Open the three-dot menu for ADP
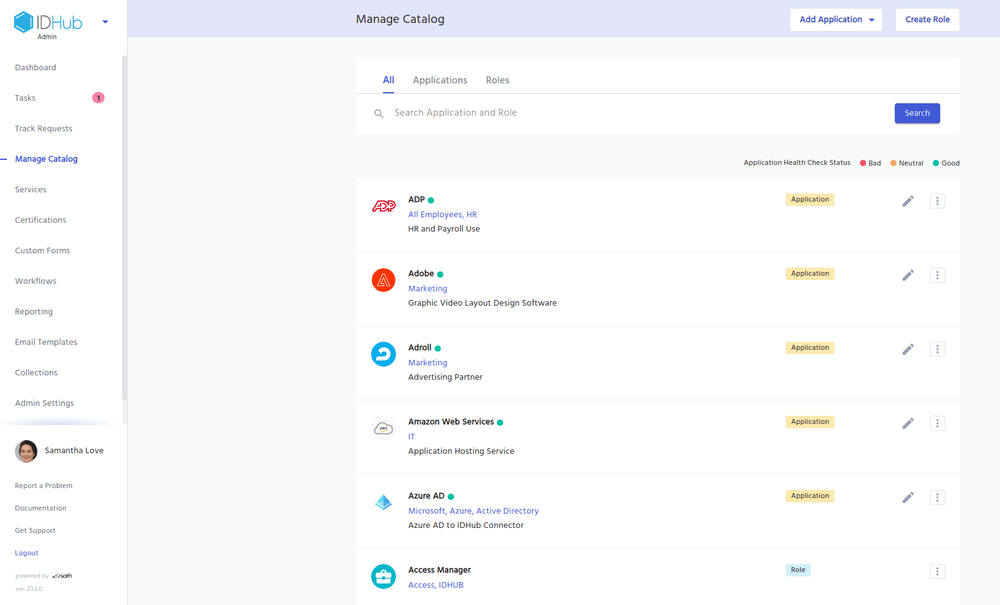The width and height of the screenshot is (1000, 605). [x=937, y=200]
